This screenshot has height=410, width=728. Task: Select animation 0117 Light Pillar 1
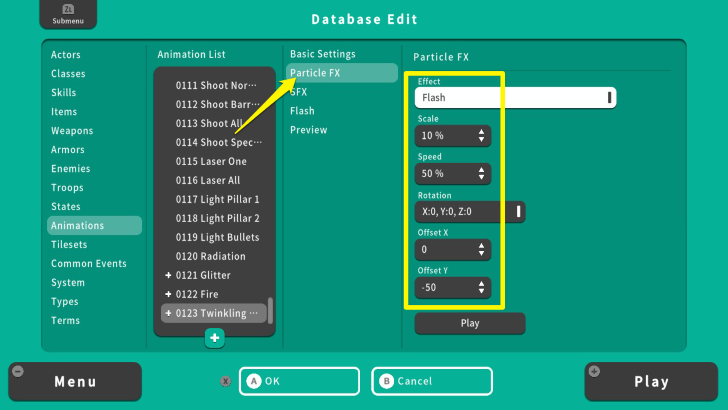pos(214,200)
